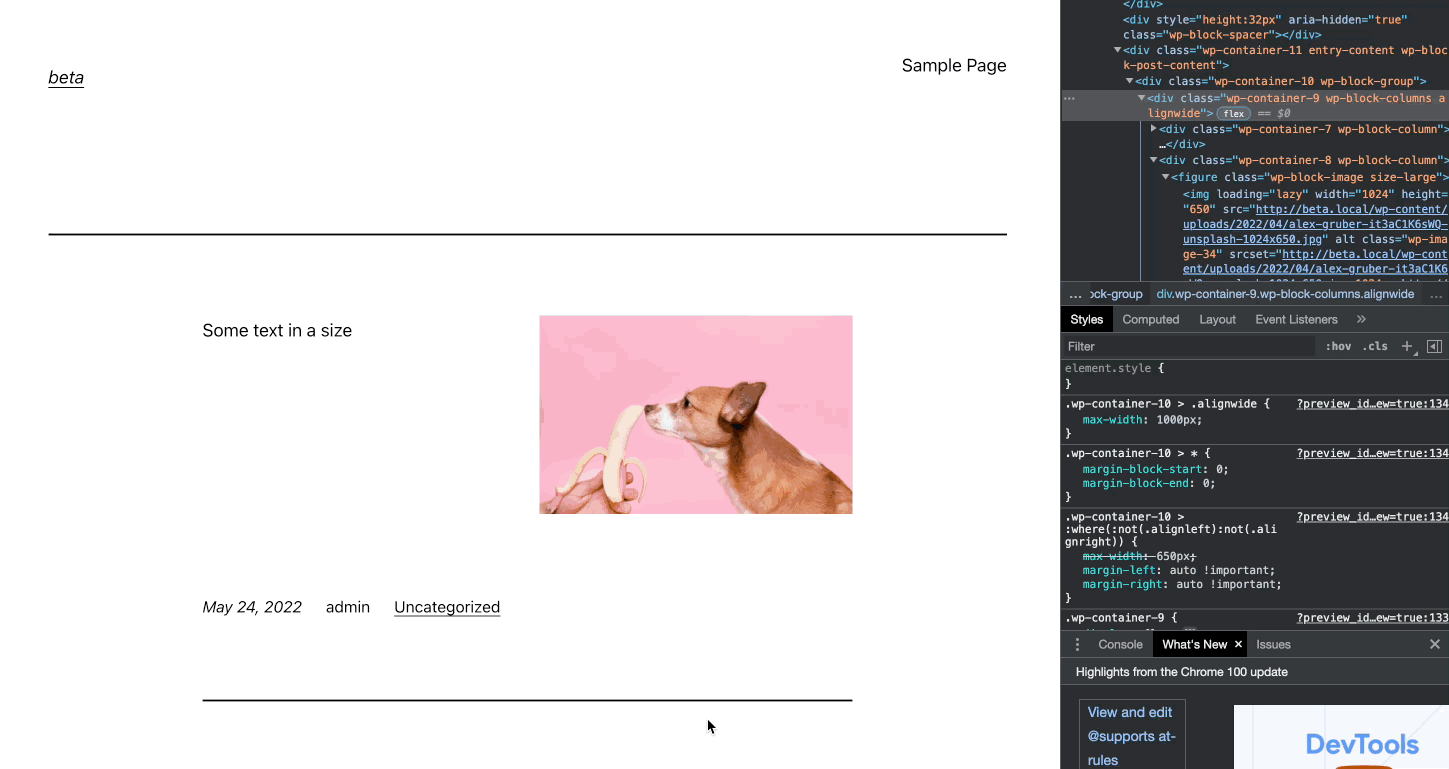Open the Console drawer tab
Image resolution: width=1449 pixels, height=769 pixels.
click(x=1120, y=644)
